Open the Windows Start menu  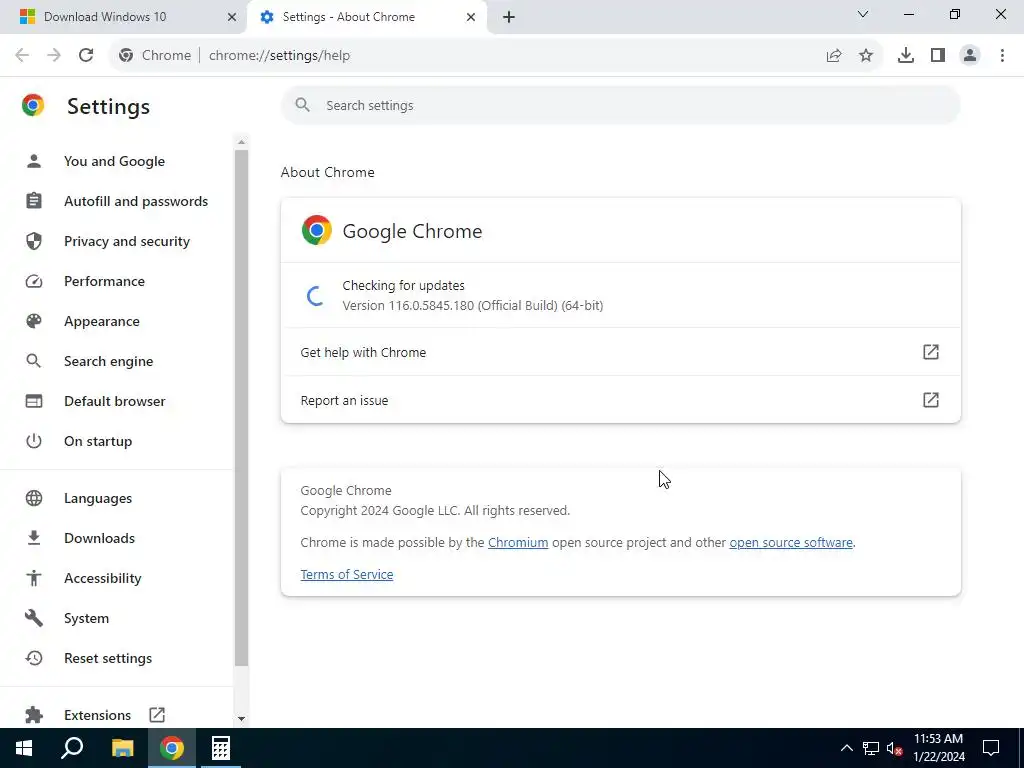[x=24, y=748]
